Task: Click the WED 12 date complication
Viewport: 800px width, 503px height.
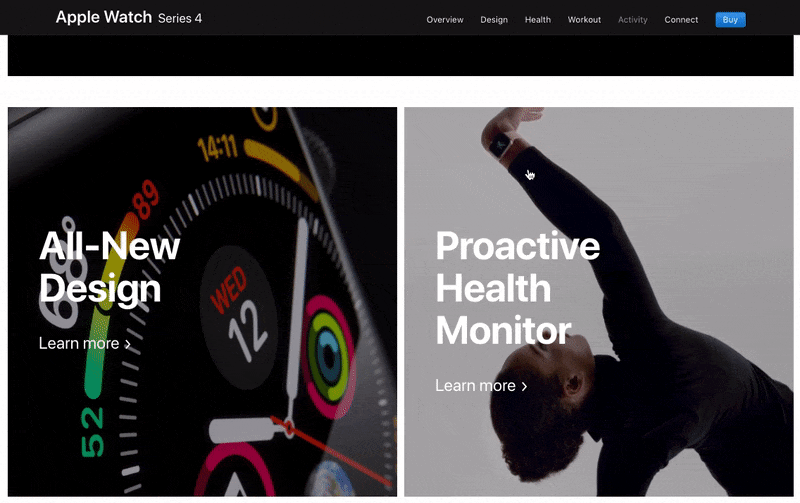Action: [x=239, y=316]
